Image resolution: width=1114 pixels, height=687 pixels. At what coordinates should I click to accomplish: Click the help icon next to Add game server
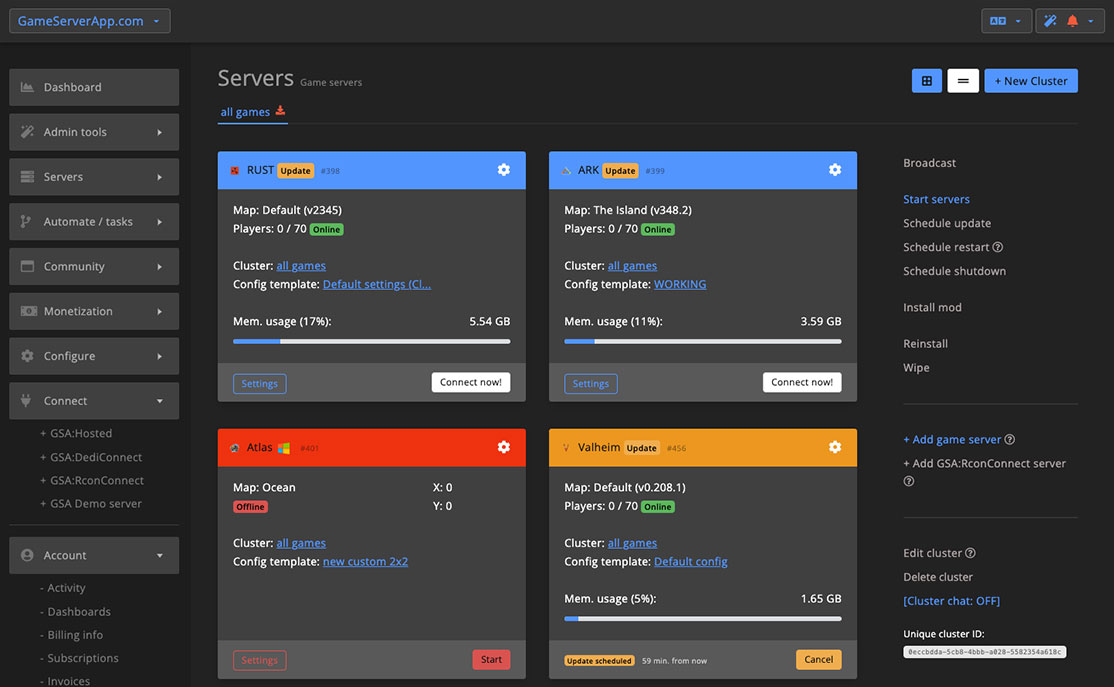point(1010,439)
